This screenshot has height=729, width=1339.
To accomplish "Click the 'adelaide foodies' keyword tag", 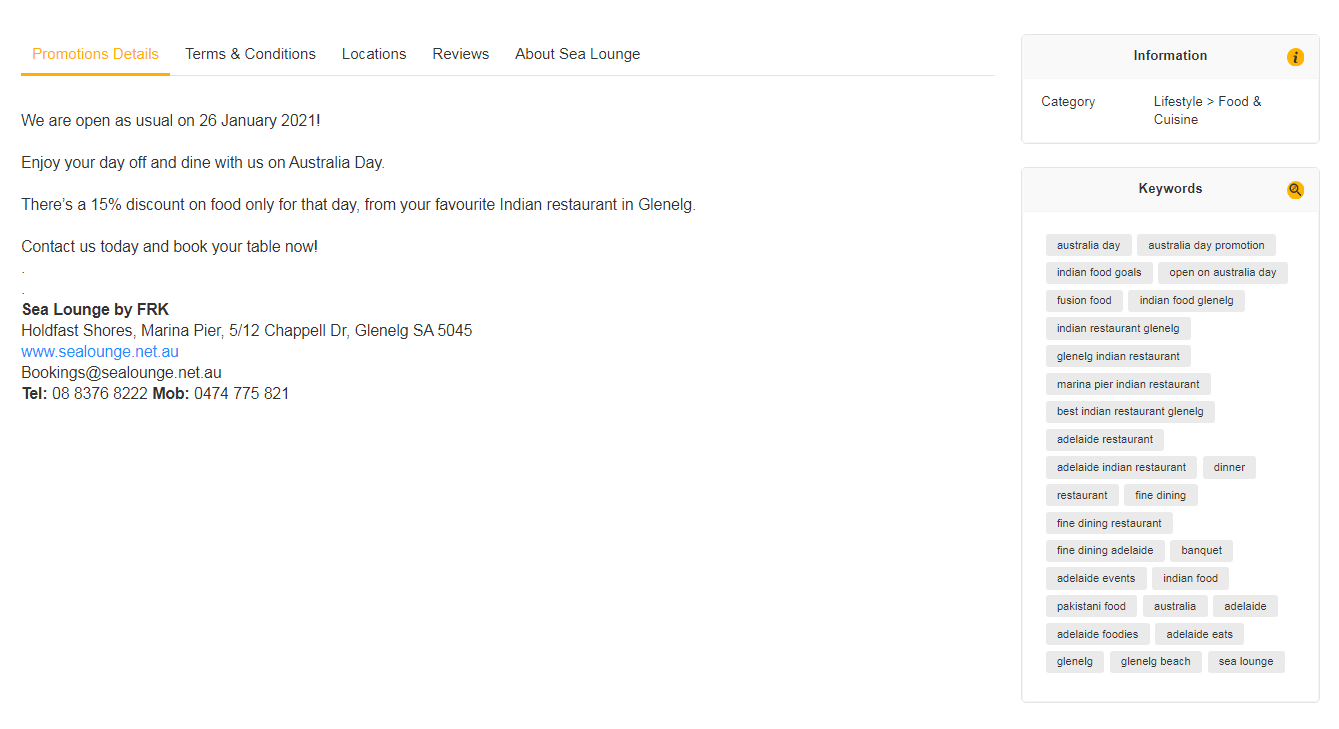I will 1097,634.
